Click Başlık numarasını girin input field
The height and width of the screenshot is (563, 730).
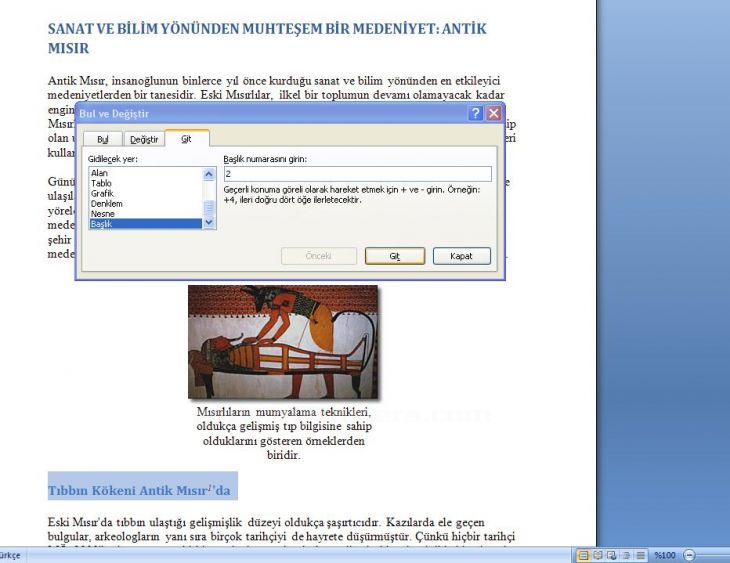tap(358, 174)
